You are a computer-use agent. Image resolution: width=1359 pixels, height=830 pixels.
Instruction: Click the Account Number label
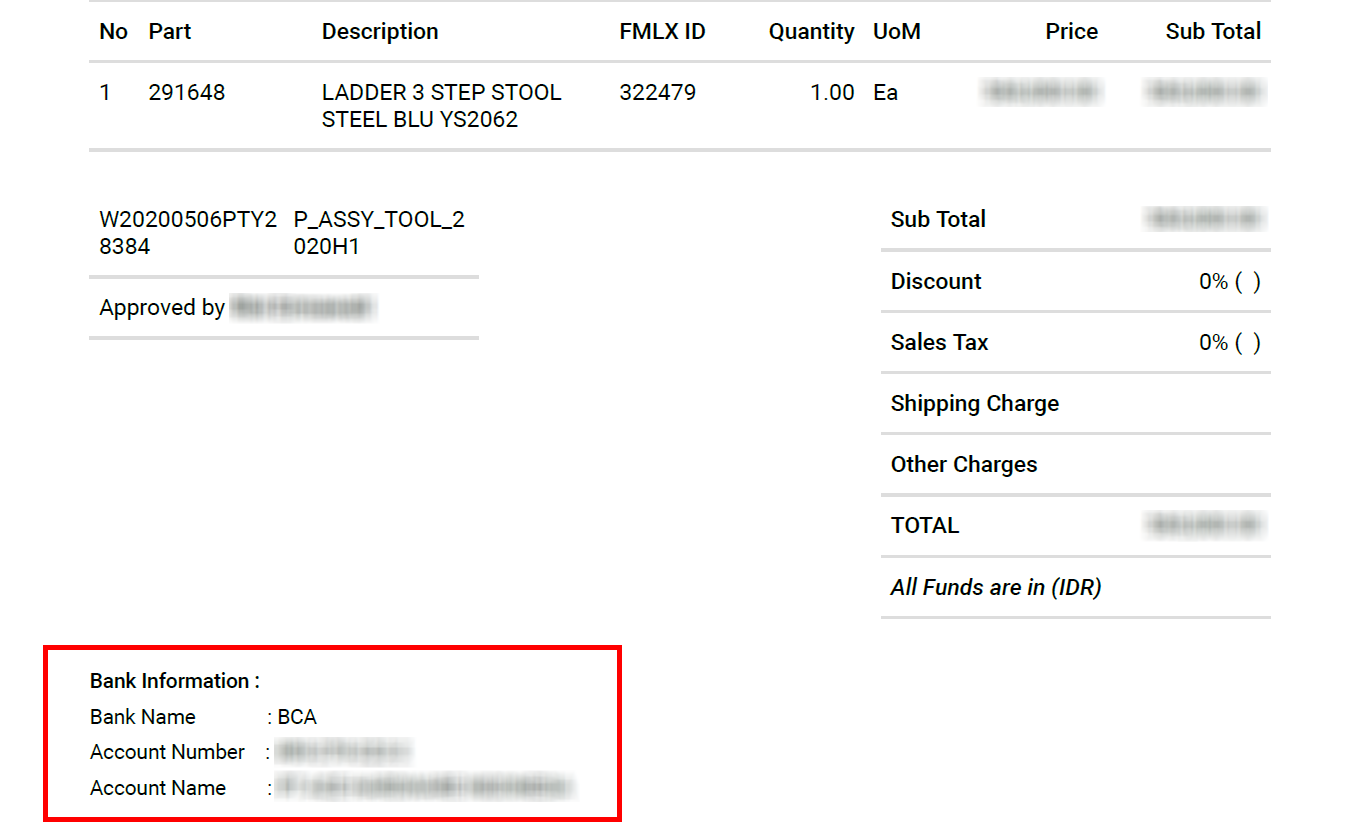click(167, 752)
